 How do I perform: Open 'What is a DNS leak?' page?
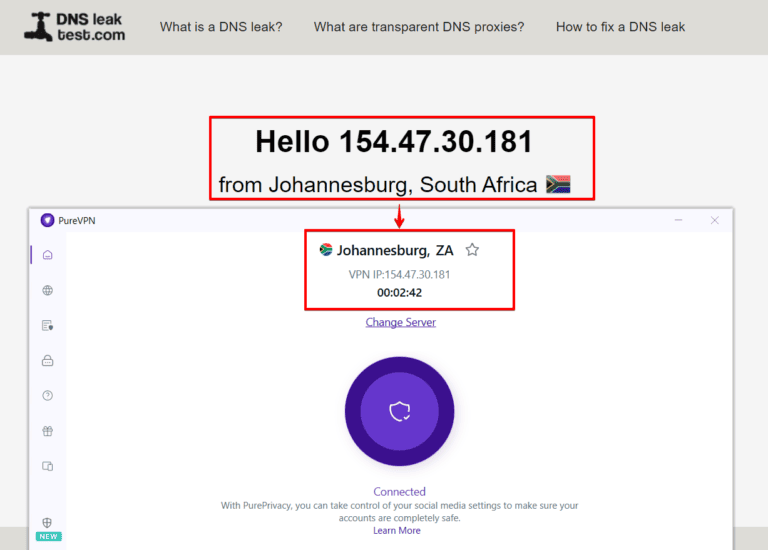click(221, 27)
